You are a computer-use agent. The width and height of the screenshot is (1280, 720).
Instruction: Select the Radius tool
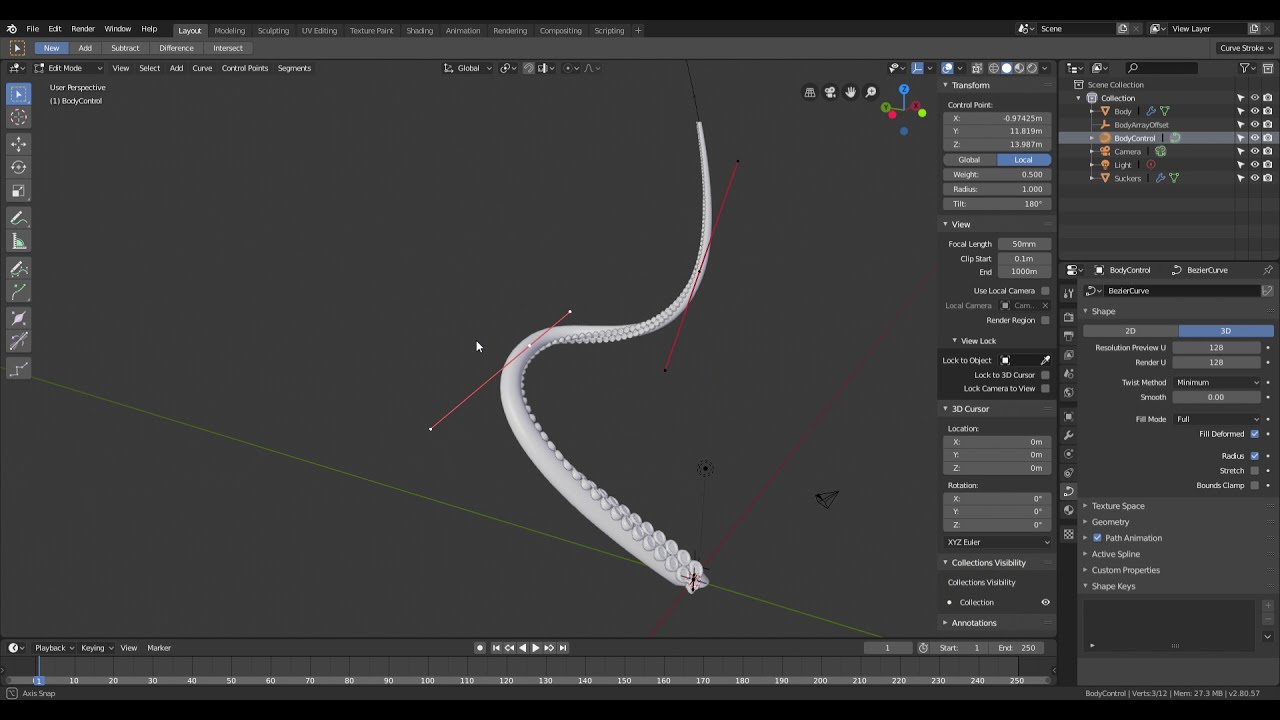click(x=18, y=319)
